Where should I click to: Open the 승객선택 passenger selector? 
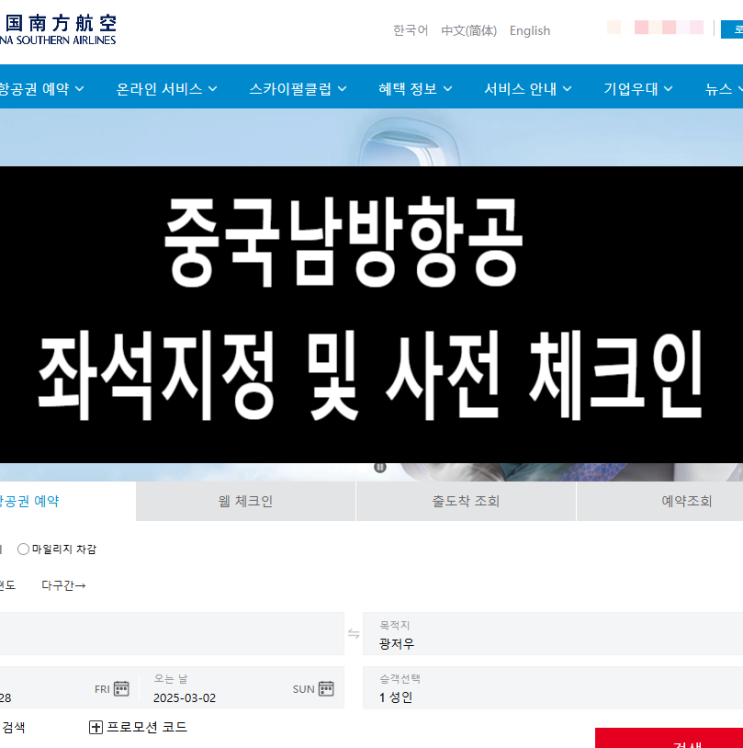pos(553,688)
